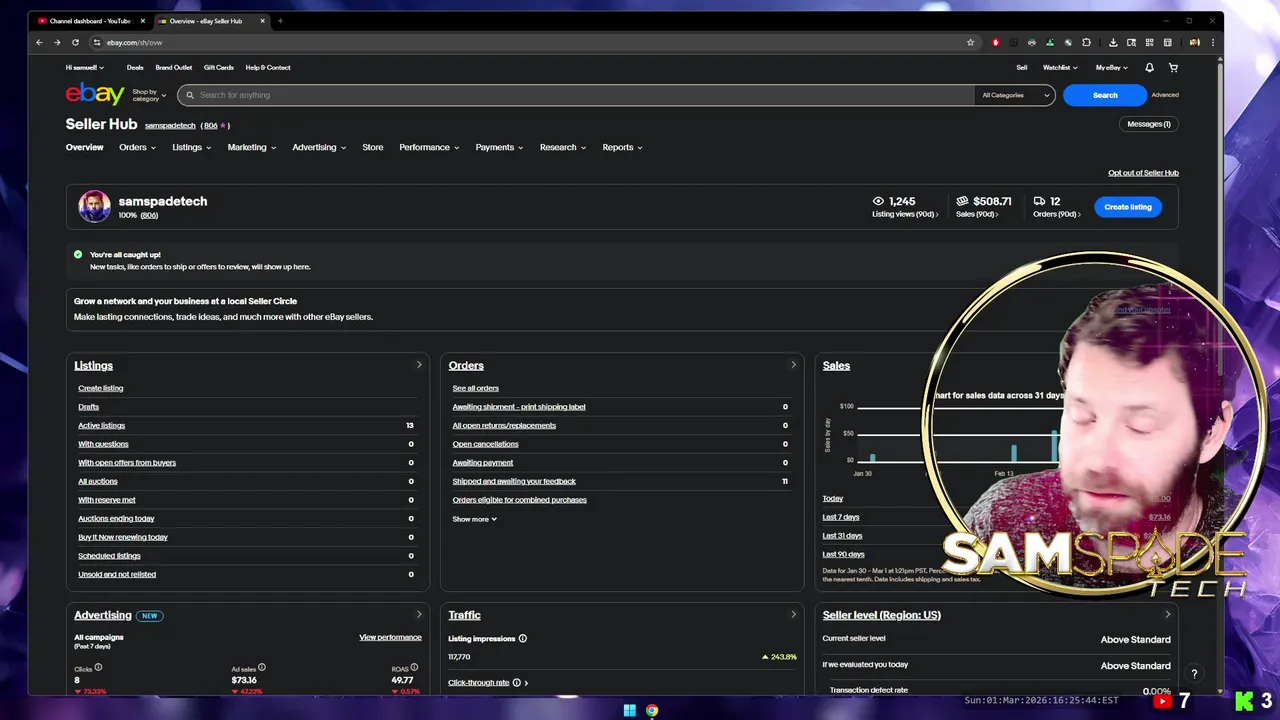Open the shopping cart icon
This screenshot has width=1280, height=720.
click(1173, 67)
